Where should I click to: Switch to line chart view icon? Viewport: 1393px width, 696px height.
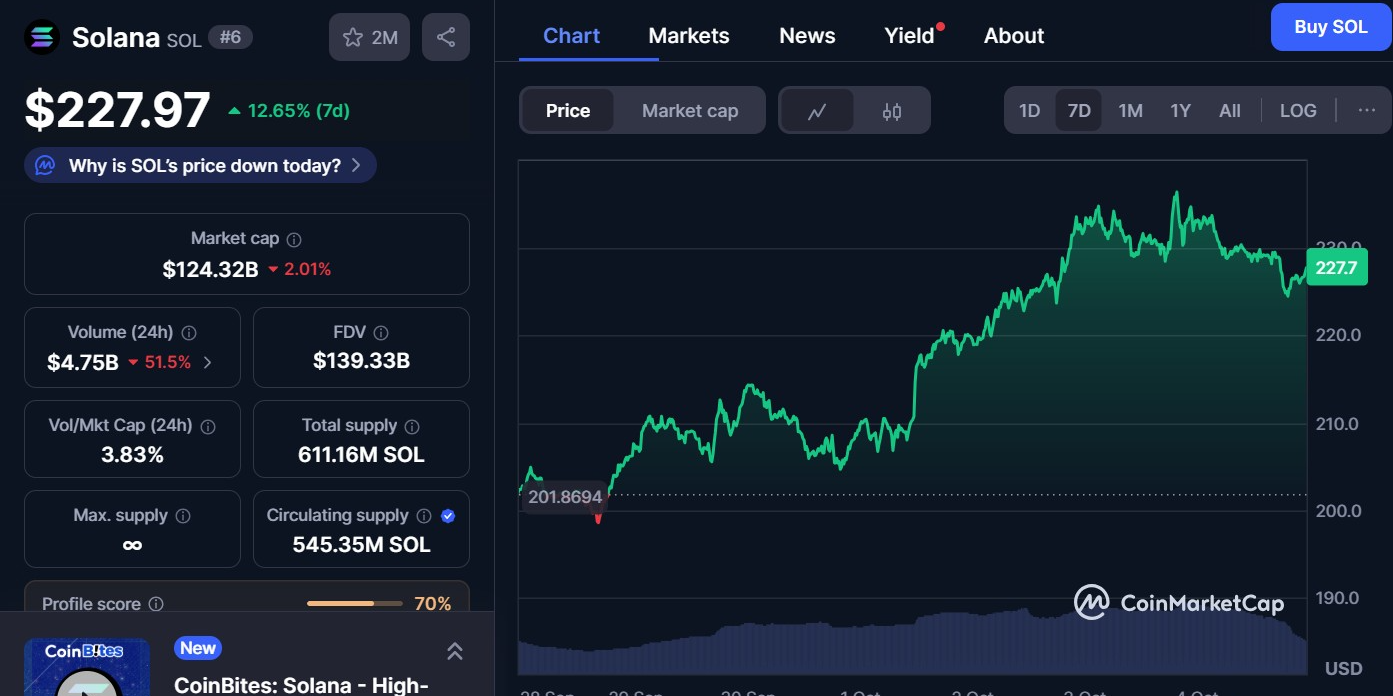click(x=817, y=111)
